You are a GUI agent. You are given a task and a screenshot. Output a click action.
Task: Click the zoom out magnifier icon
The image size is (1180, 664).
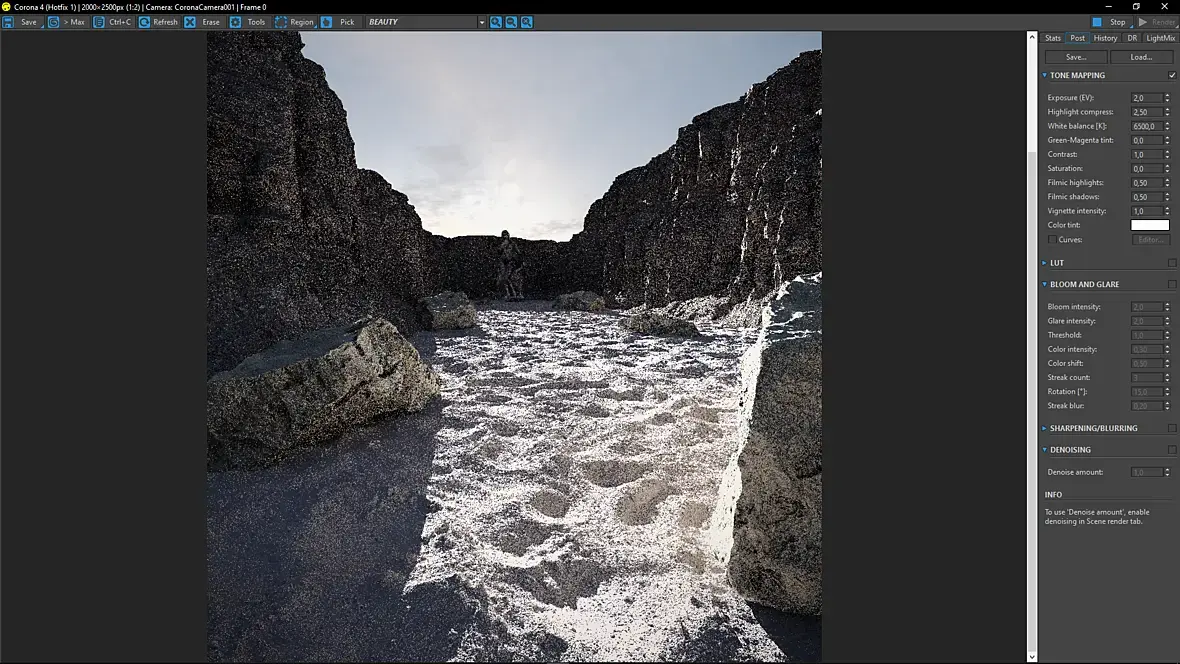511,23
